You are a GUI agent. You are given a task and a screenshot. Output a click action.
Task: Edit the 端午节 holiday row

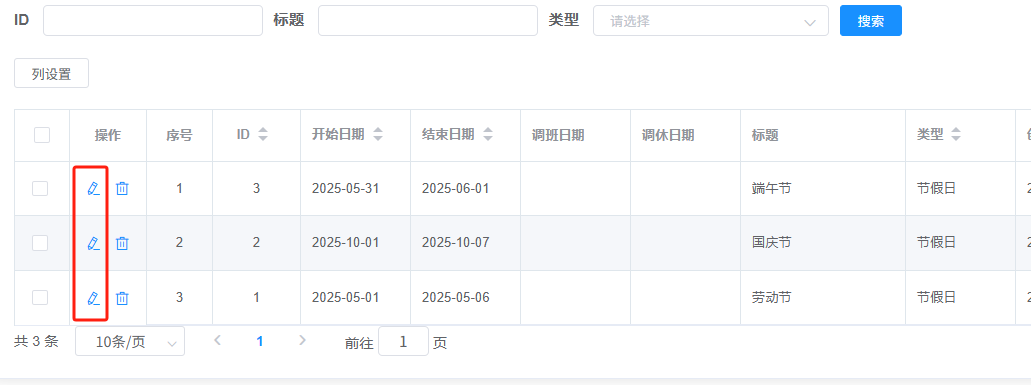point(93,189)
